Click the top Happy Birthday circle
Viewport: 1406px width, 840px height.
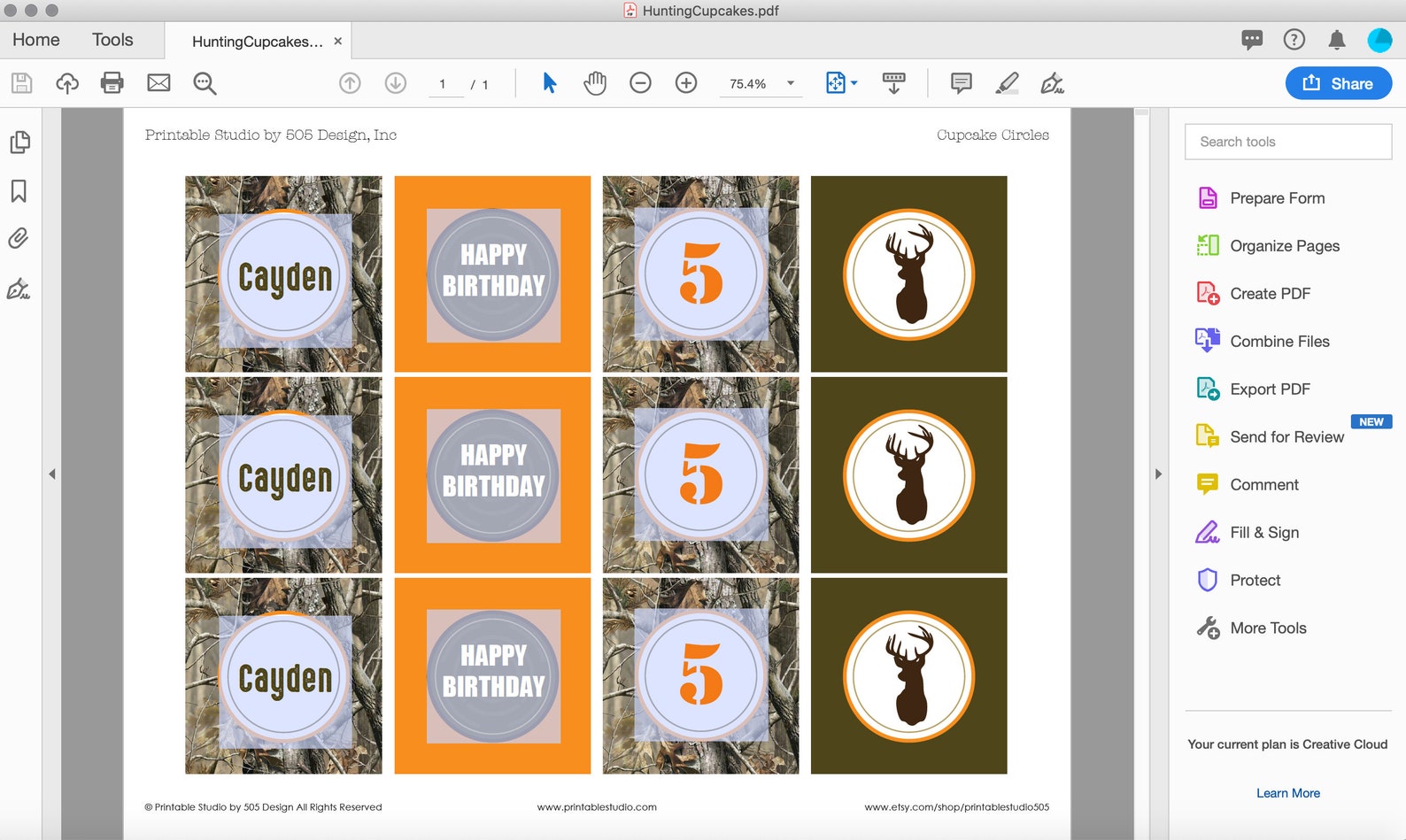click(x=493, y=275)
